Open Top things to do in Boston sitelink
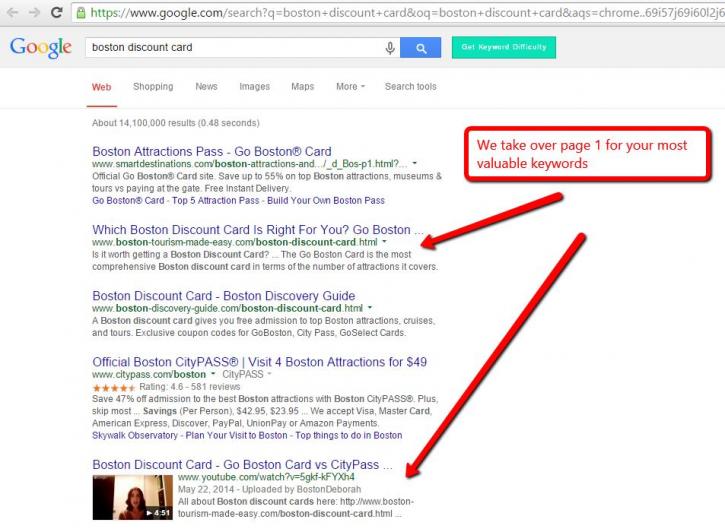Screen dimensions: 725x529 pos(349,436)
